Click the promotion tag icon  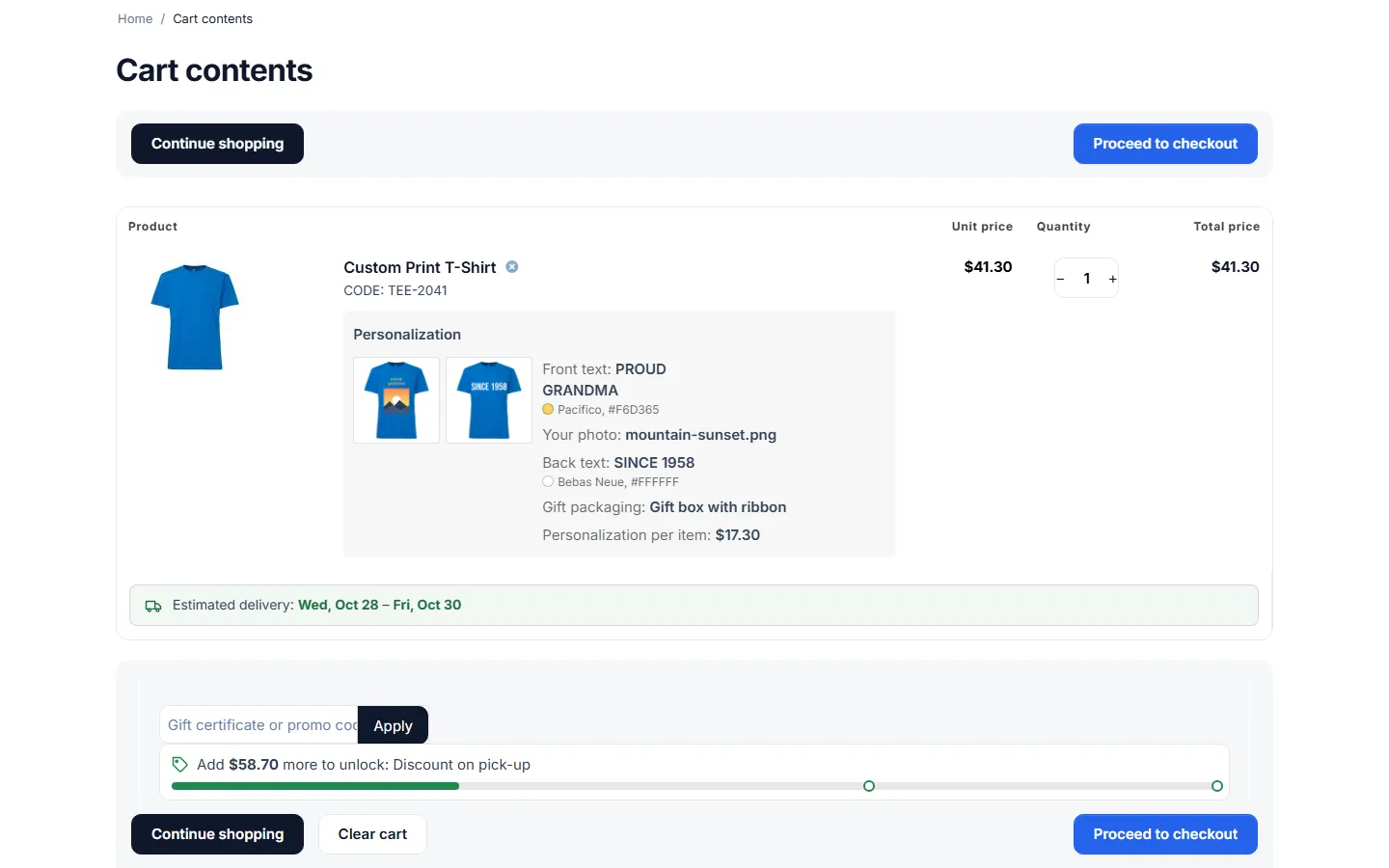179,765
